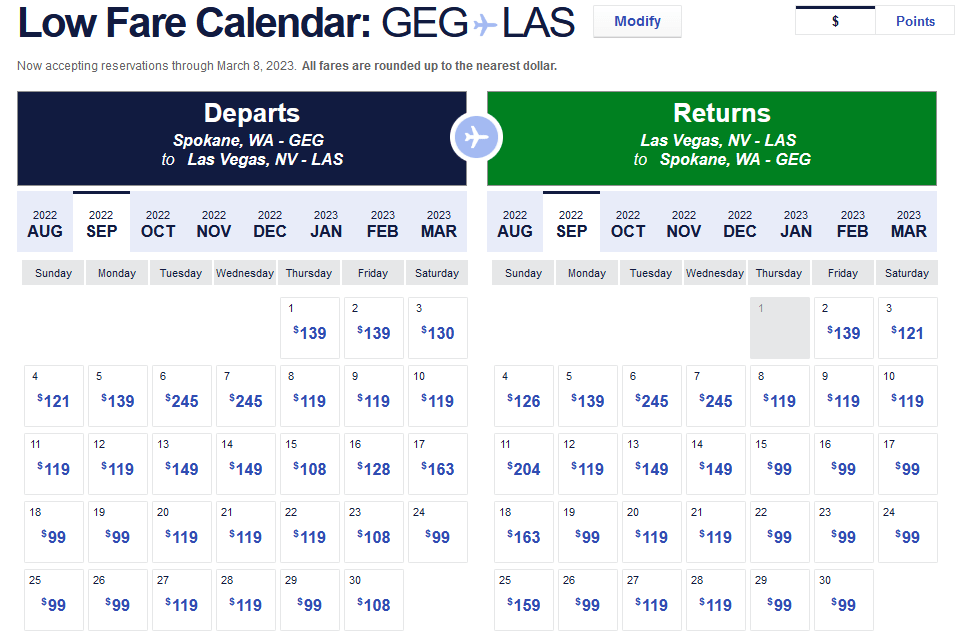Image resolution: width=974 pixels, height=633 pixels.
Task: Click the round airplane swap icon
Action: pyautogui.click(x=477, y=137)
